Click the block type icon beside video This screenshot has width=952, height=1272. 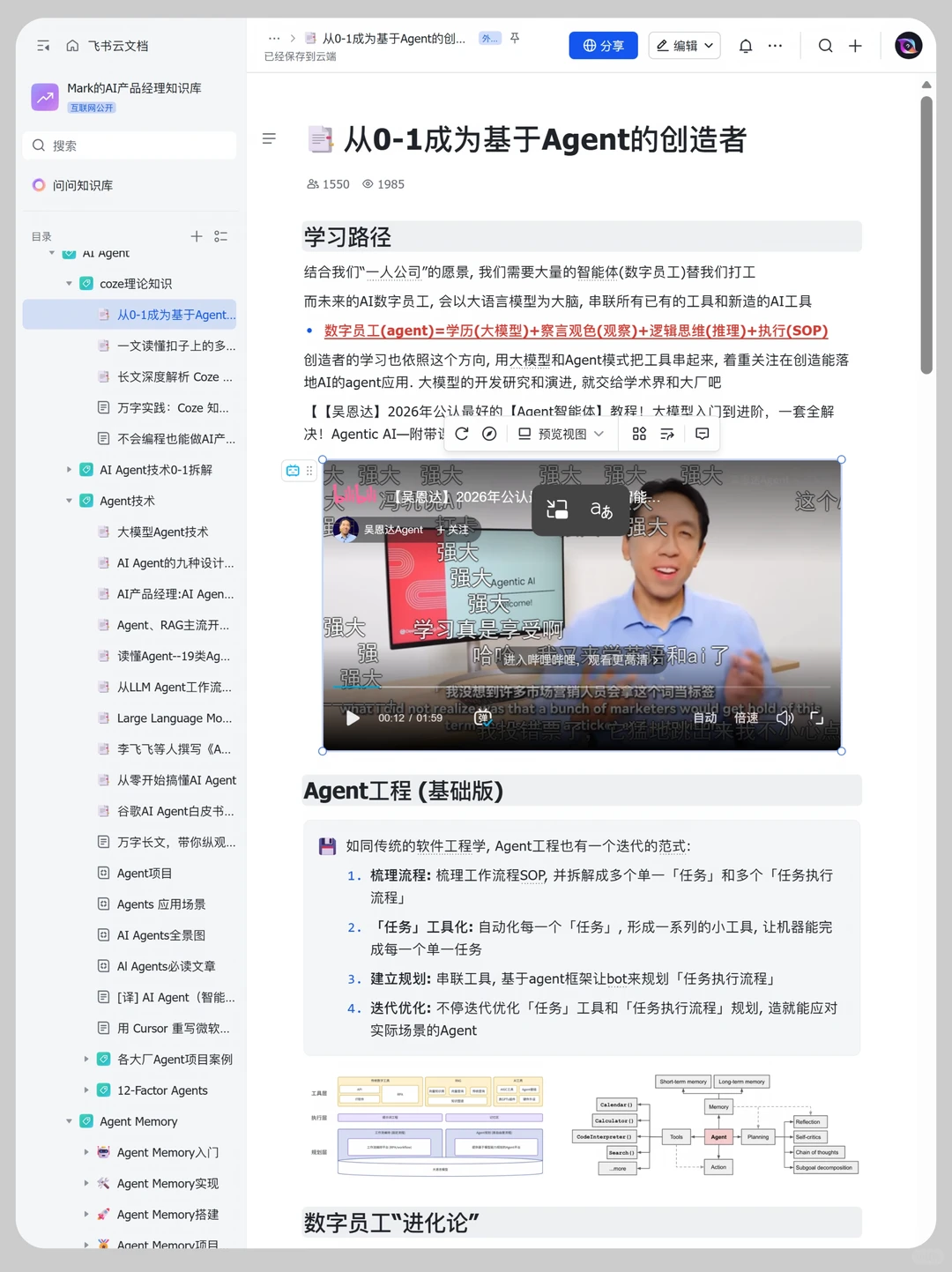[x=293, y=471]
